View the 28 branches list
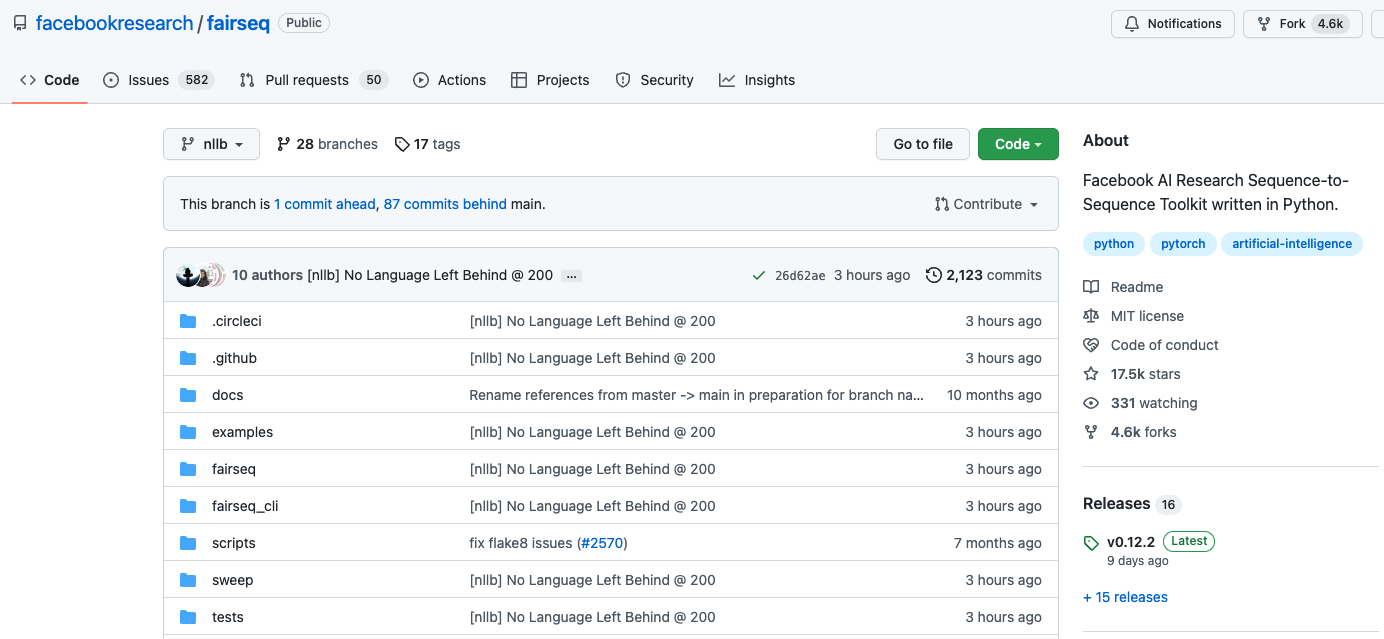 tap(327, 144)
